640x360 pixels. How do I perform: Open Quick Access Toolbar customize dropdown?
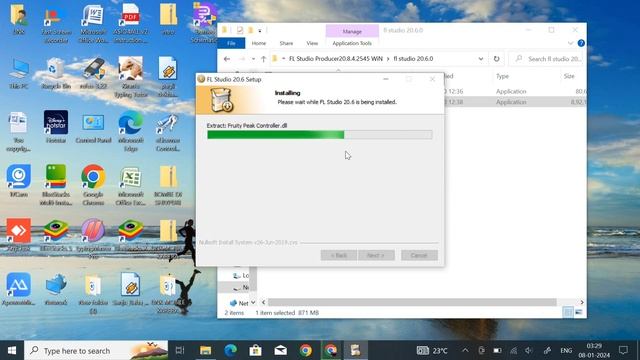click(x=260, y=30)
